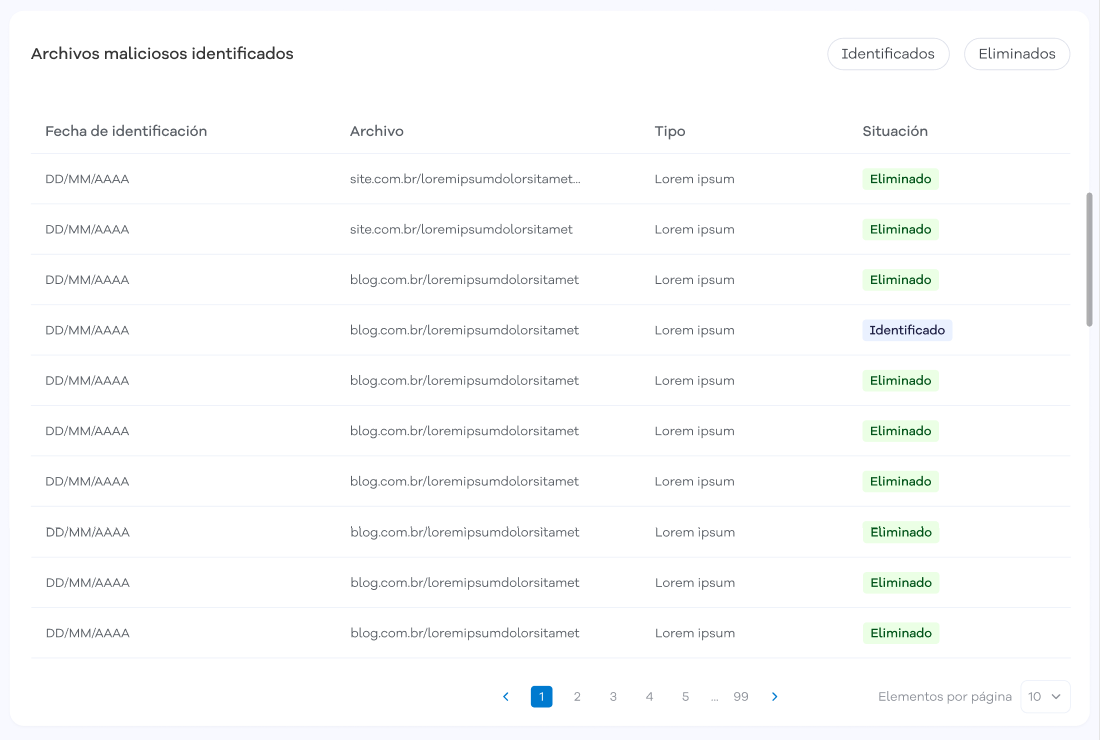This screenshot has height=740, width=1100.
Task: Click the Tipo column header
Action: coord(670,131)
